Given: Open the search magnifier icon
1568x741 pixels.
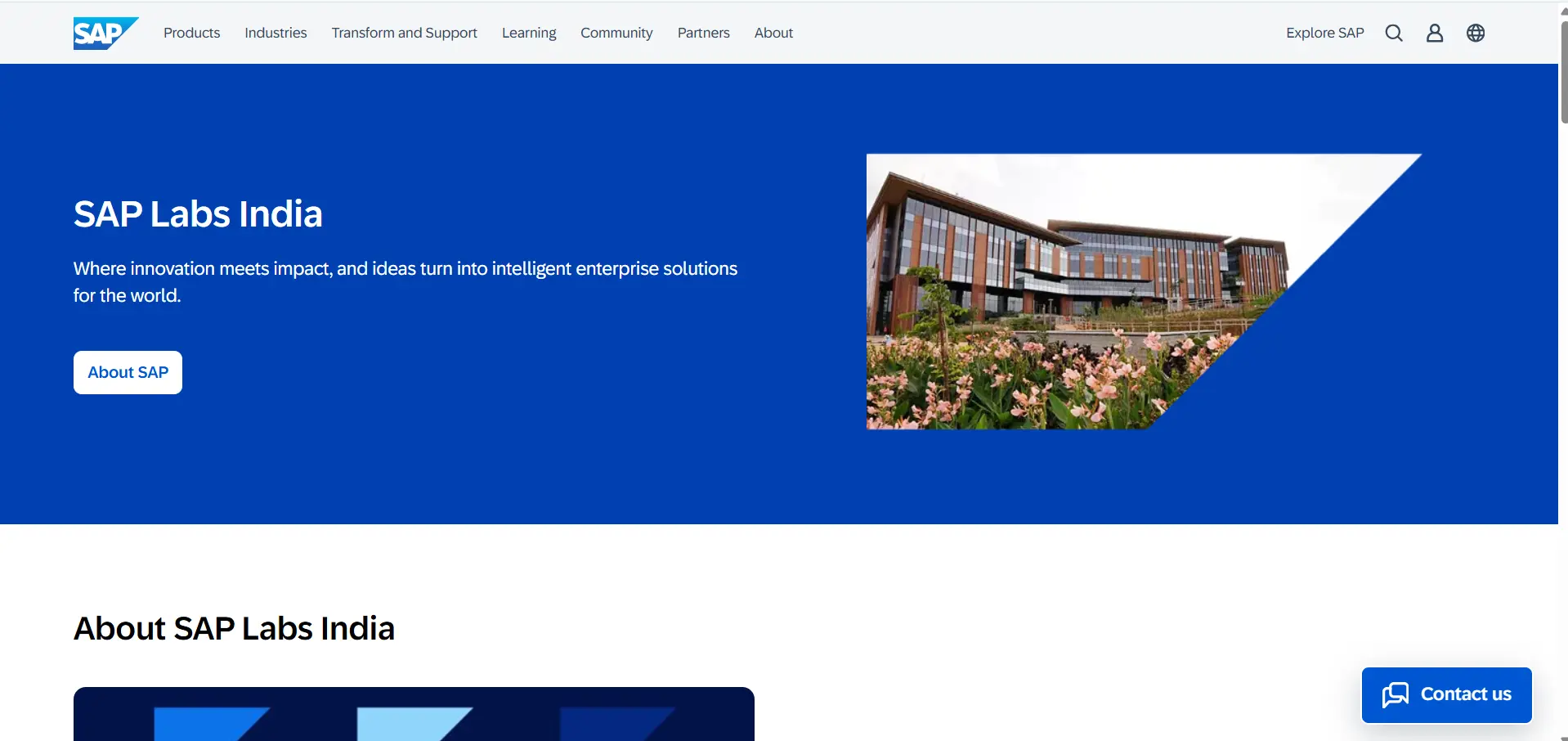Looking at the screenshot, I should 1394,33.
